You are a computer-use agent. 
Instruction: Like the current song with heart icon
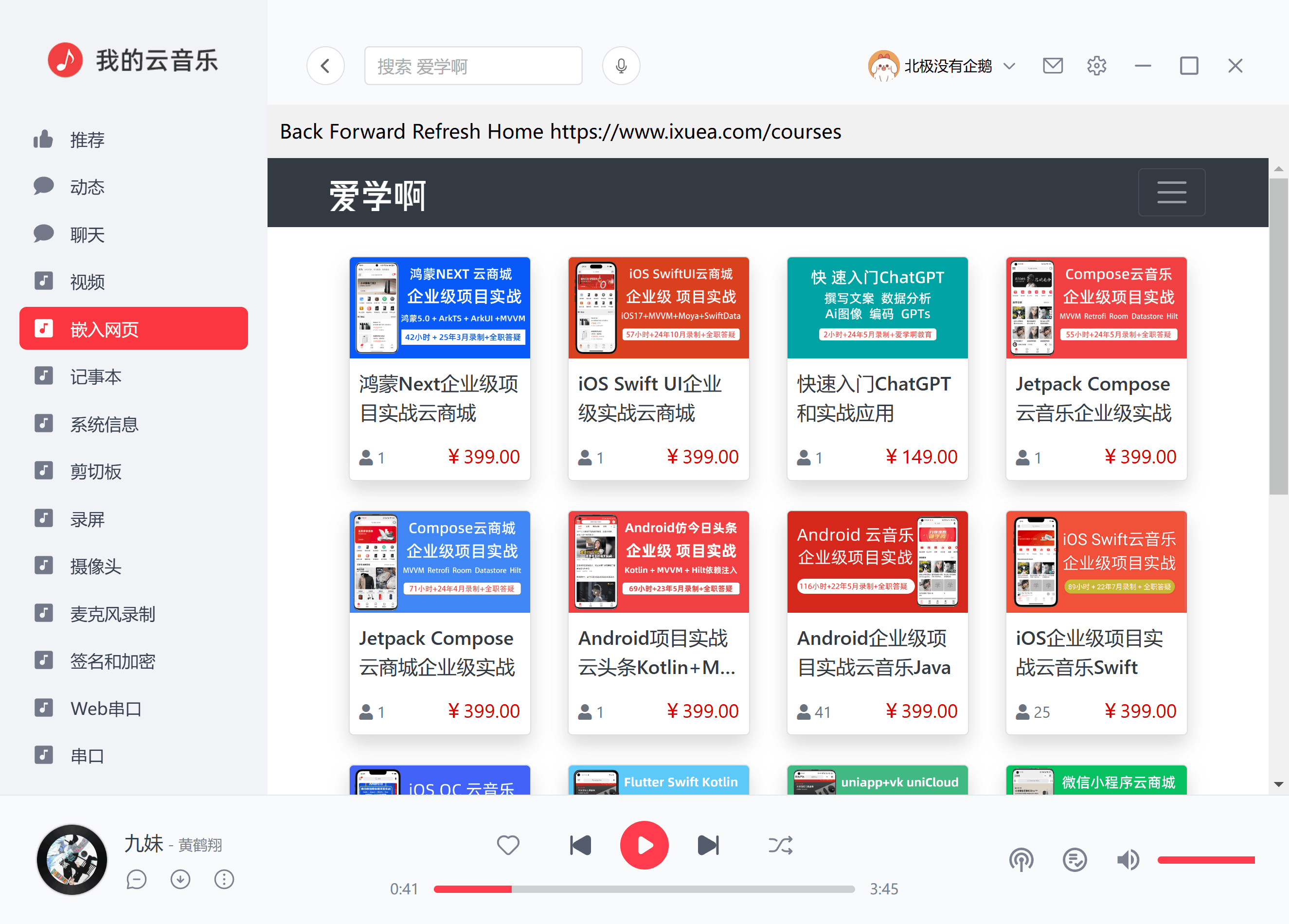[508, 845]
